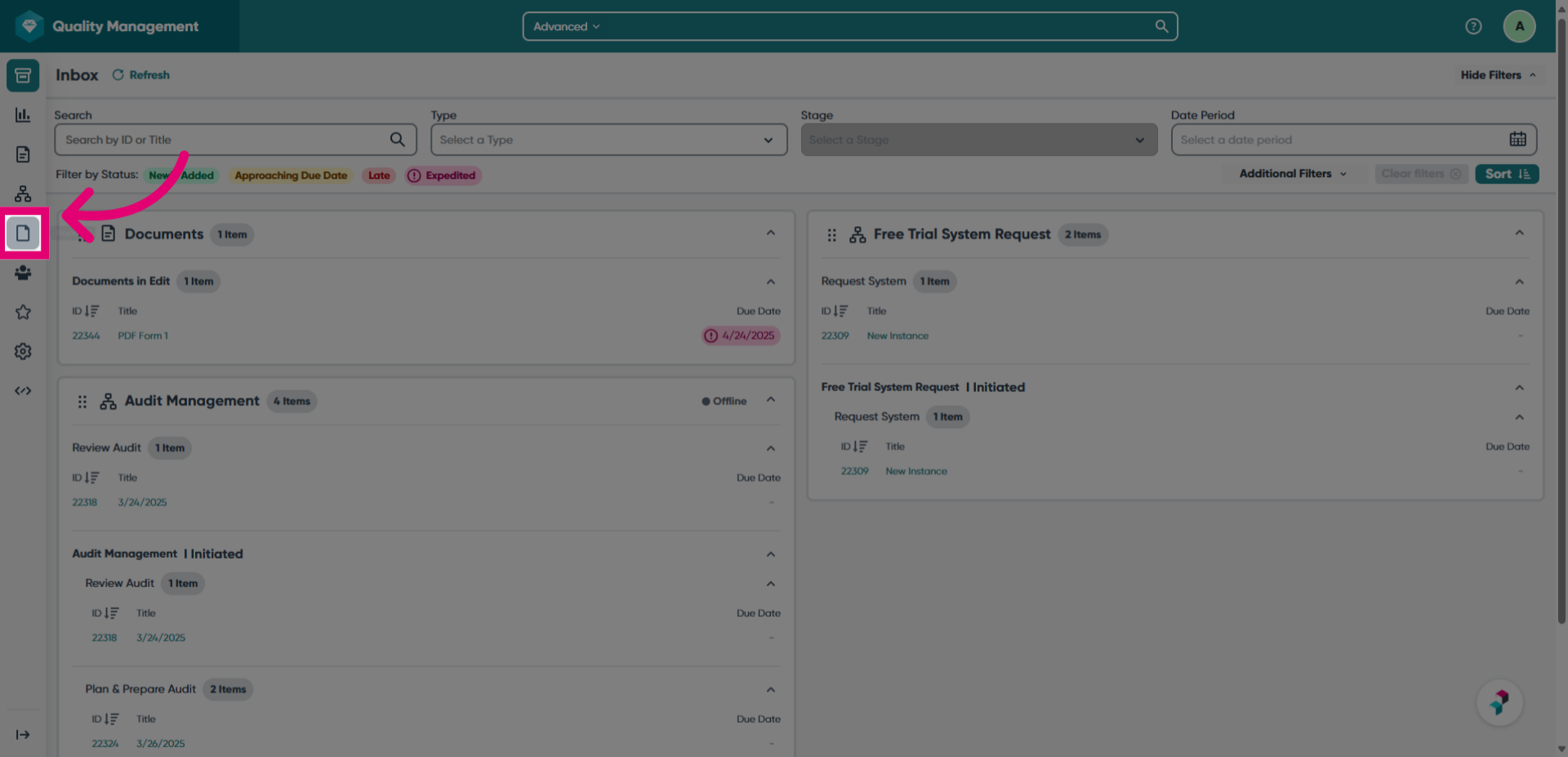Open the calendar icon in Date Period
The height and width of the screenshot is (757, 1568).
(x=1517, y=140)
